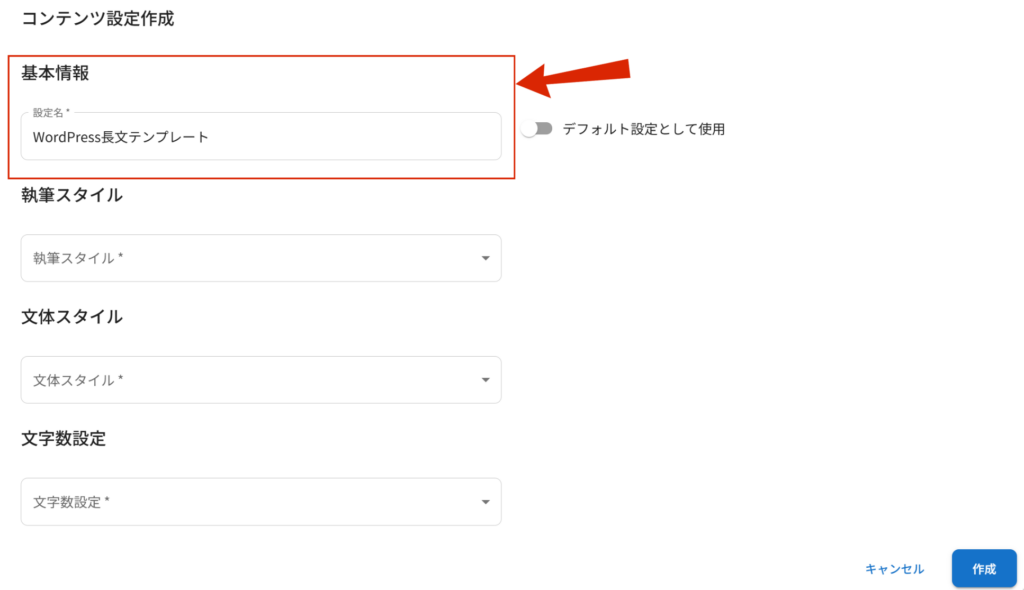Image resolution: width=1024 pixels, height=590 pixels.
Task: Open the 文字数設定 combo box
Action: click(261, 502)
